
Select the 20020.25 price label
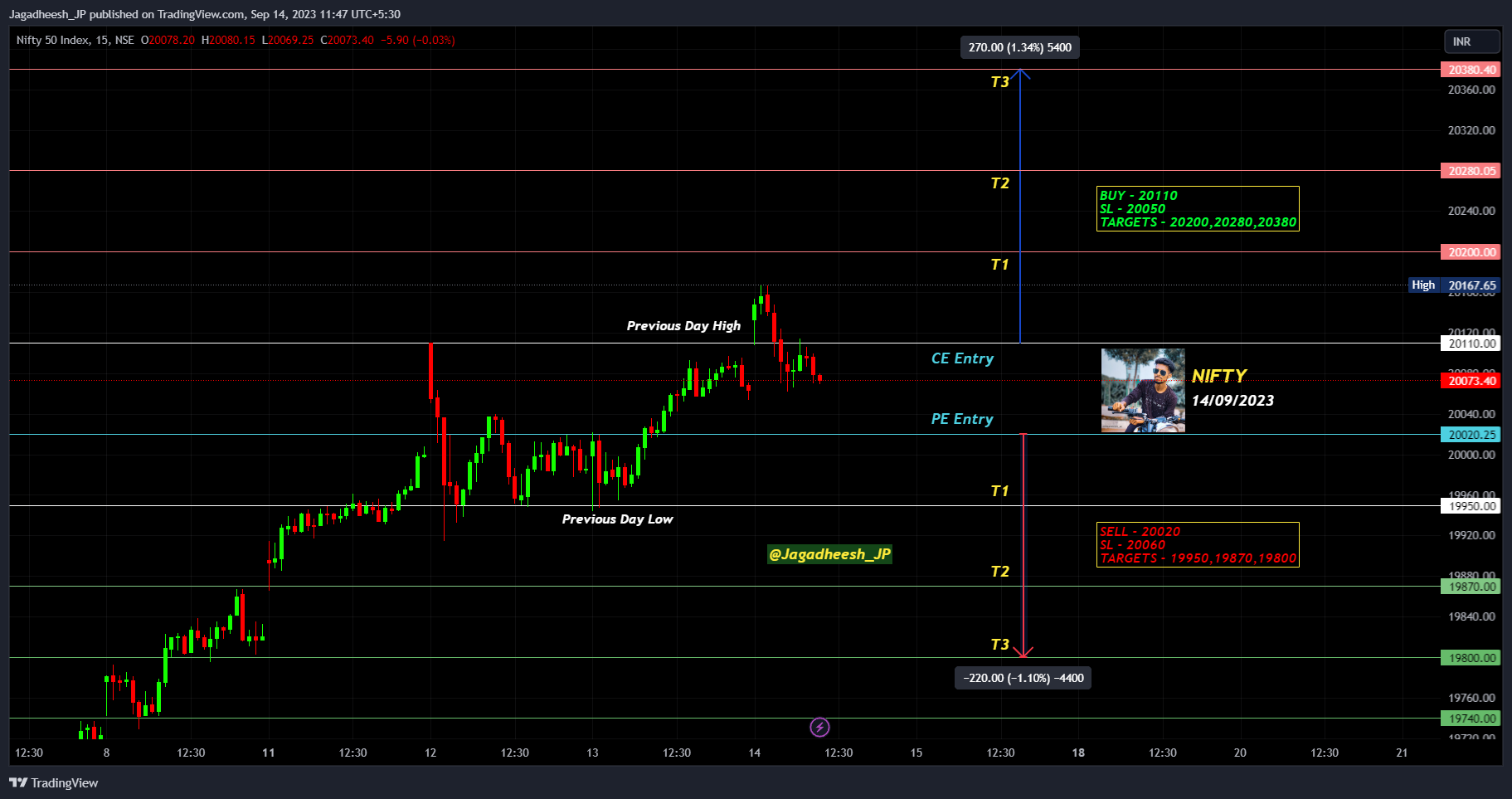(1471, 435)
